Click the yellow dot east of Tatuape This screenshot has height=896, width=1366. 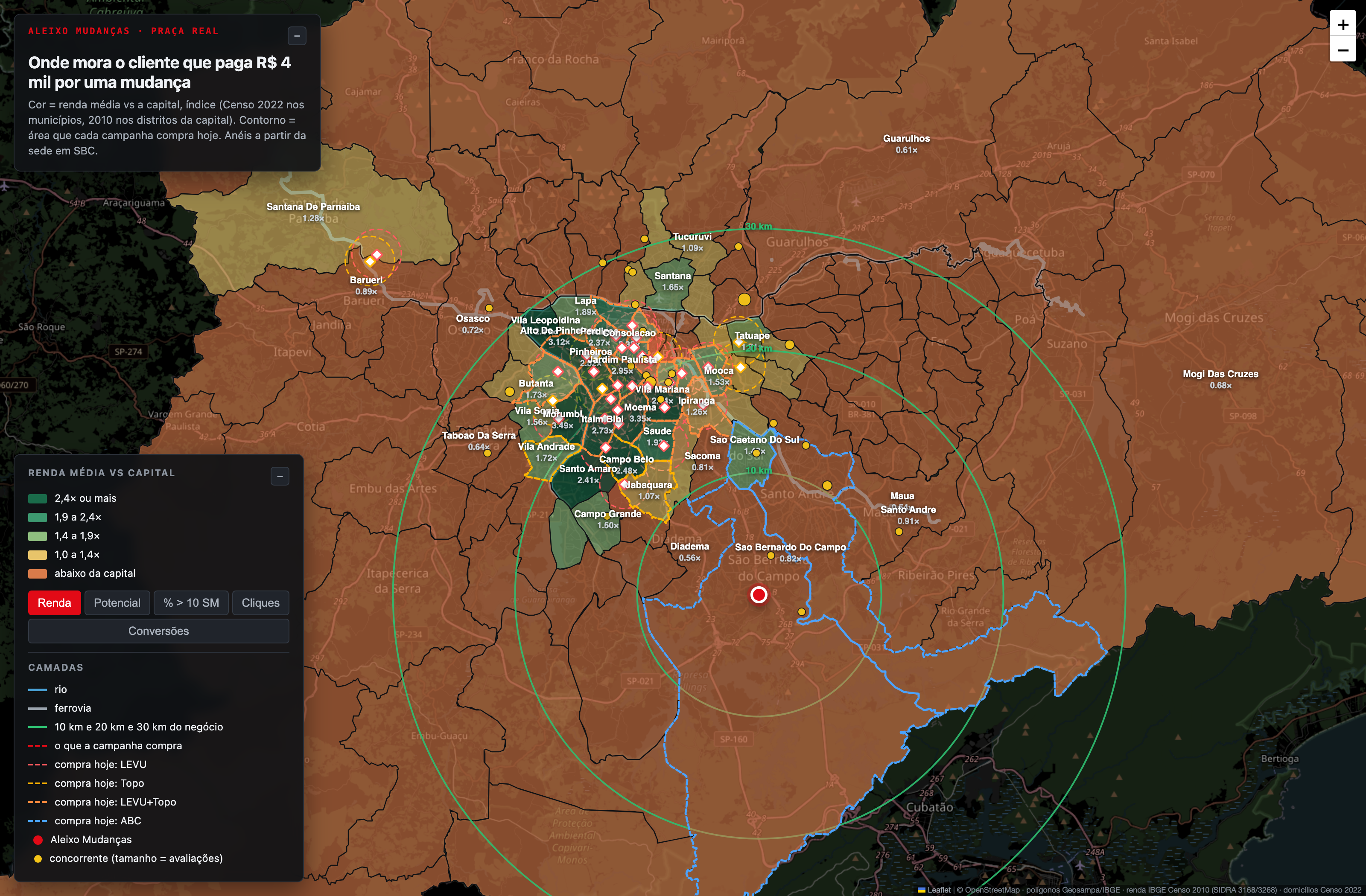[790, 345]
